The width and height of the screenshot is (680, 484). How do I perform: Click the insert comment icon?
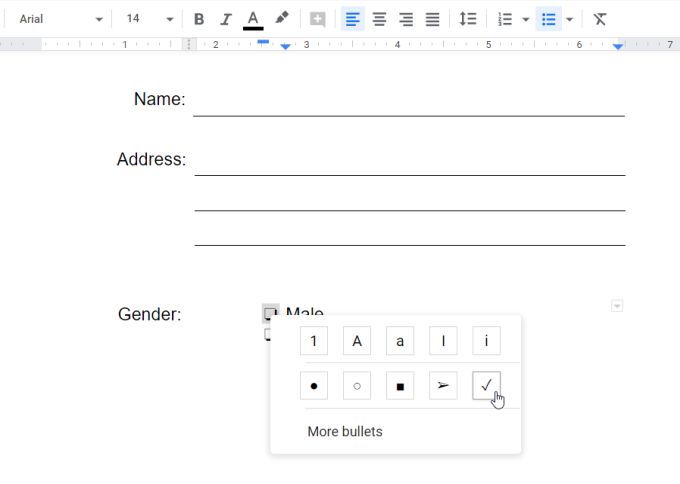[317, 19]
